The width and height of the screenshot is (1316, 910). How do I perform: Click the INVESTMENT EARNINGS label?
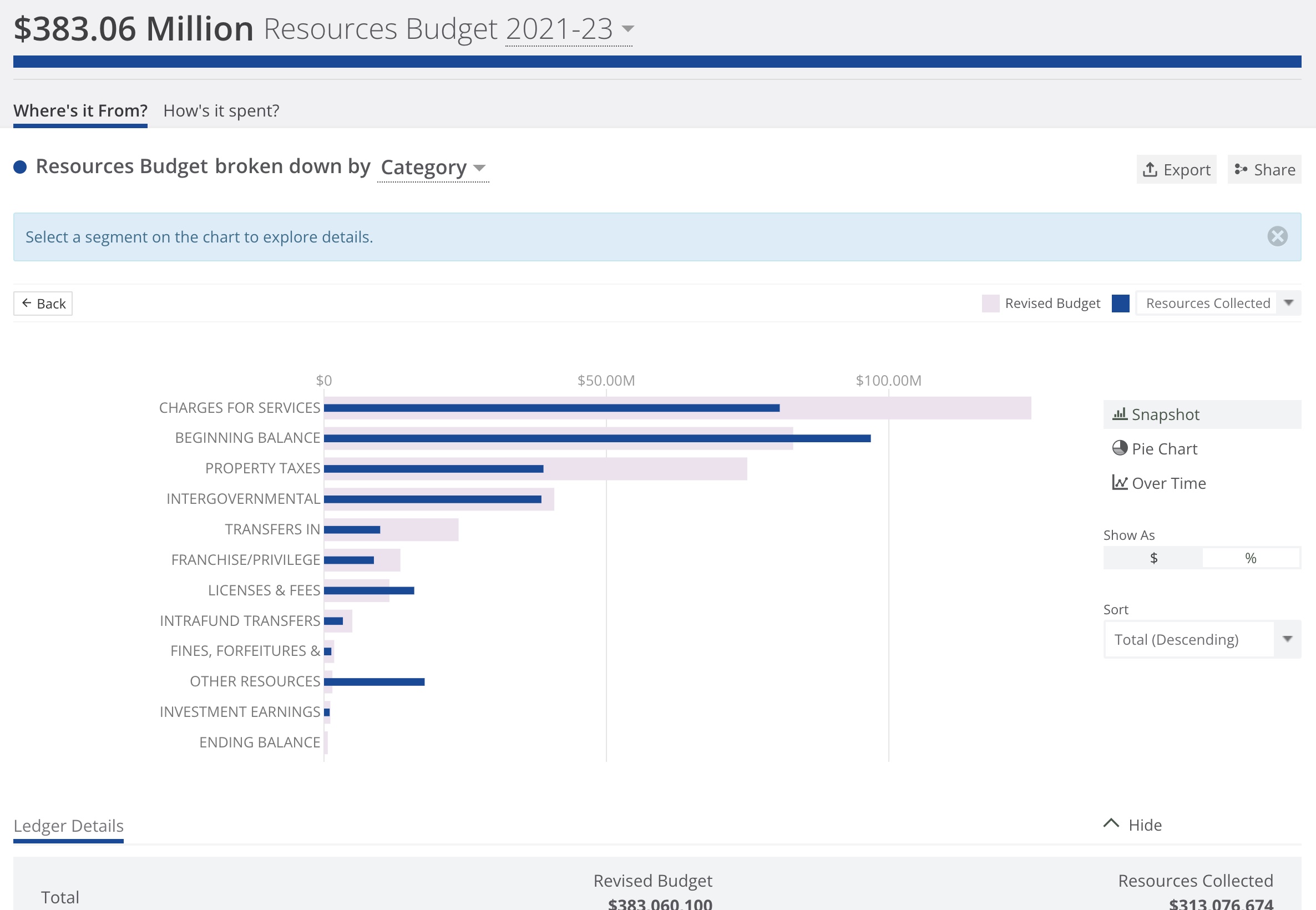(x=240, y=711)
